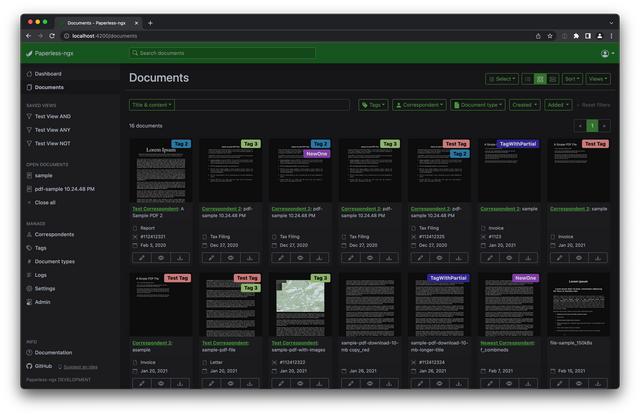Viewport: 640px width, 416px height.
Task: Preview the sample-pdf-file document via eye icon
Action: coord(230,383)
